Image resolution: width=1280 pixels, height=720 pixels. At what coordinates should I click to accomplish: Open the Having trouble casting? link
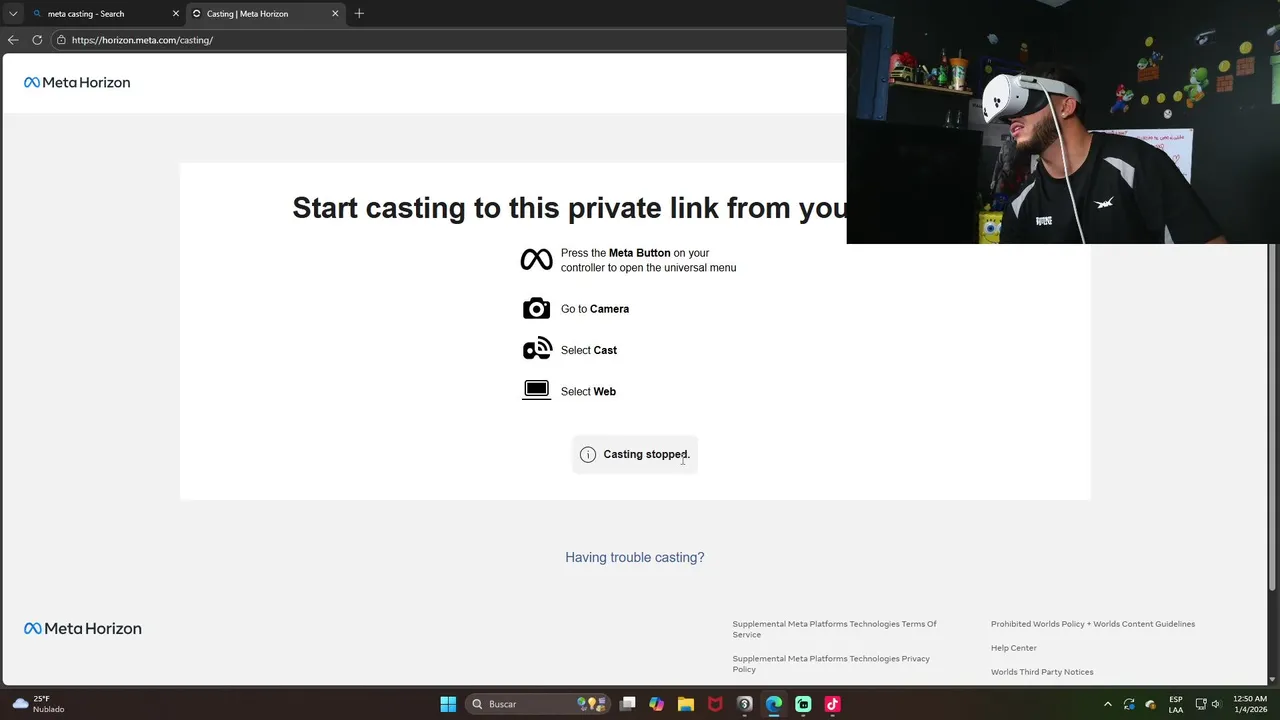pyautogui.click(x=635, y=557)
